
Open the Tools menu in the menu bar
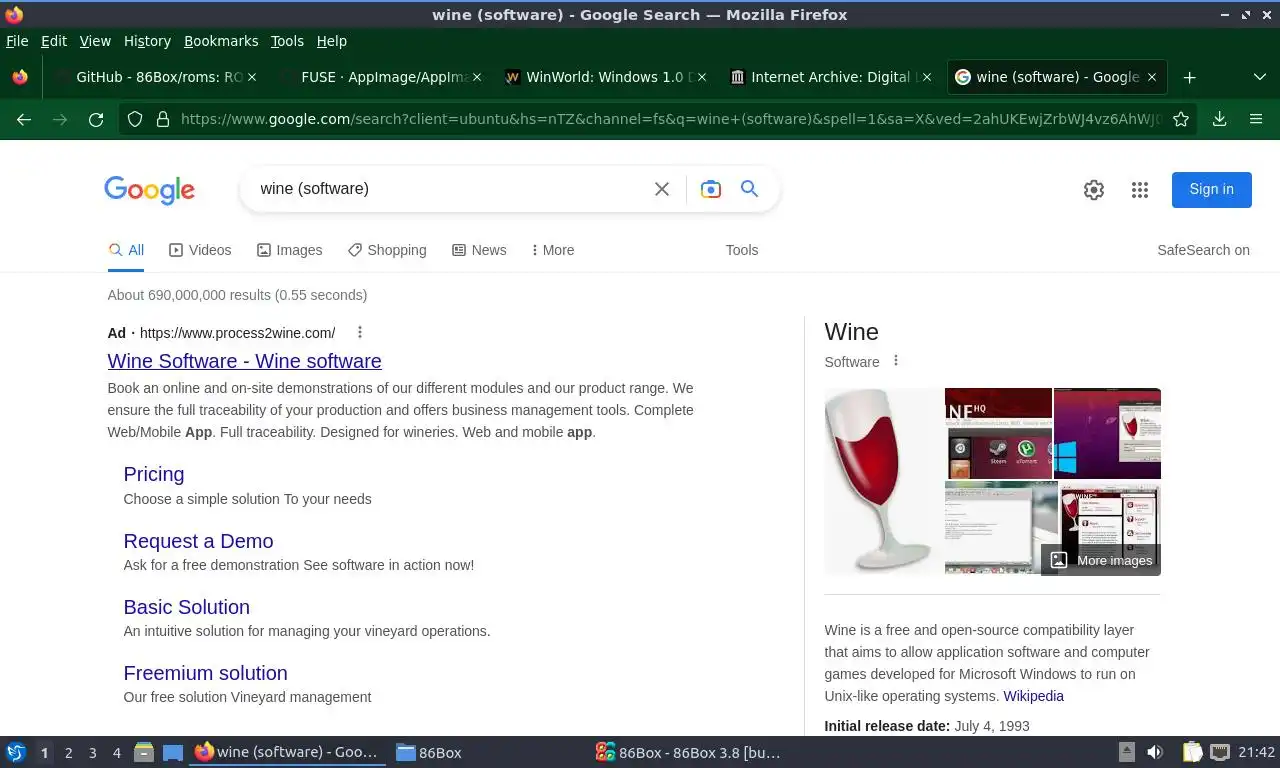[287, 41]
